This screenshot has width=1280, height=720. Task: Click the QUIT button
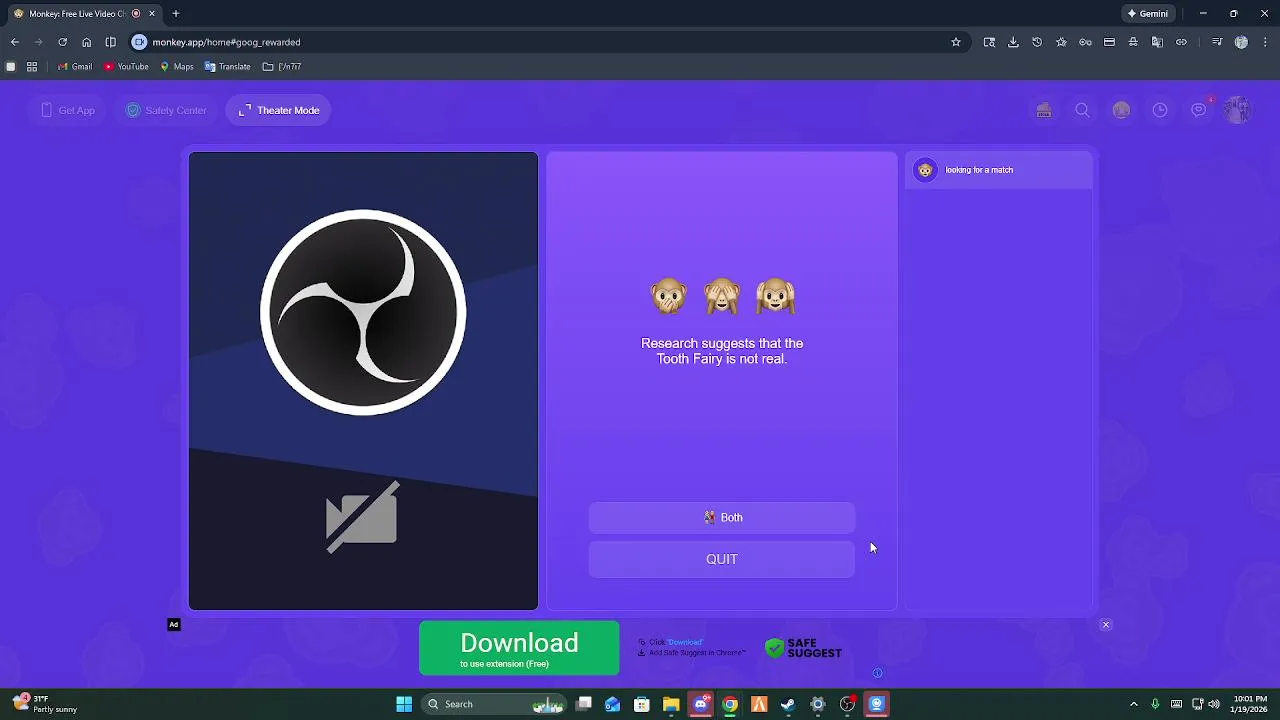[x=722, y=559]
